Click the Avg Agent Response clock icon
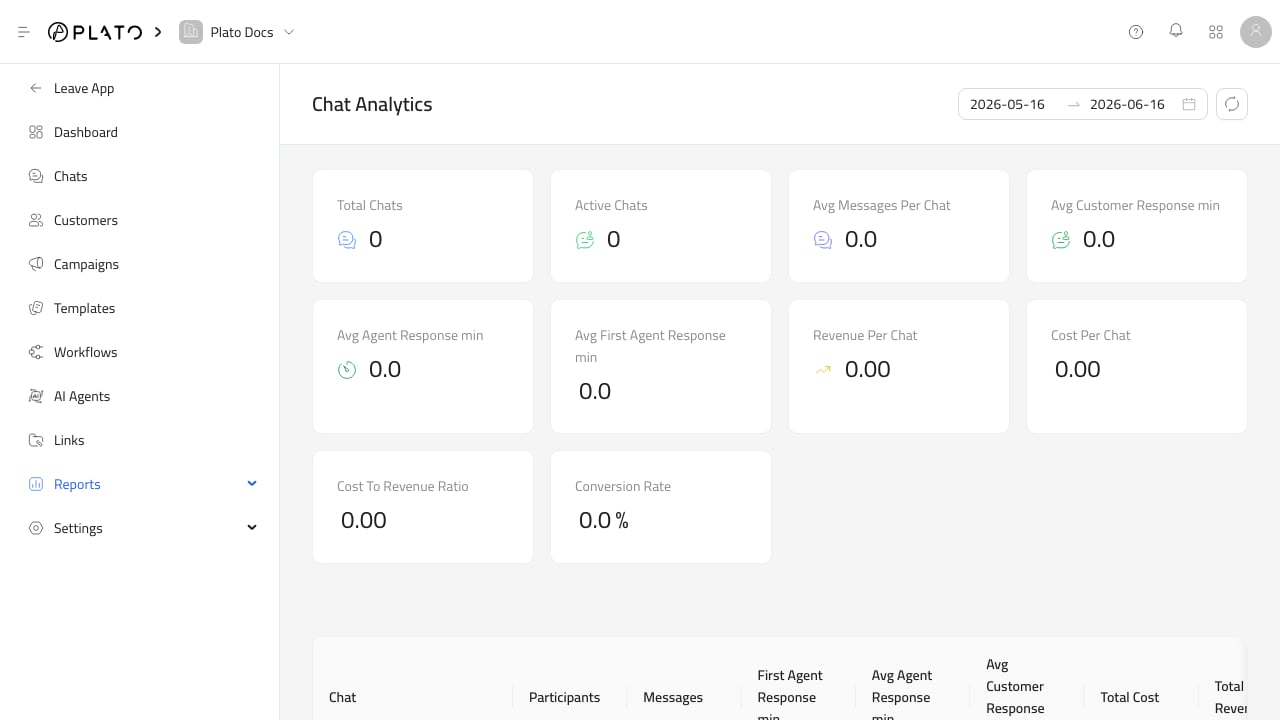The height and width of the screenshot is (720, 1280). [347, 370]
